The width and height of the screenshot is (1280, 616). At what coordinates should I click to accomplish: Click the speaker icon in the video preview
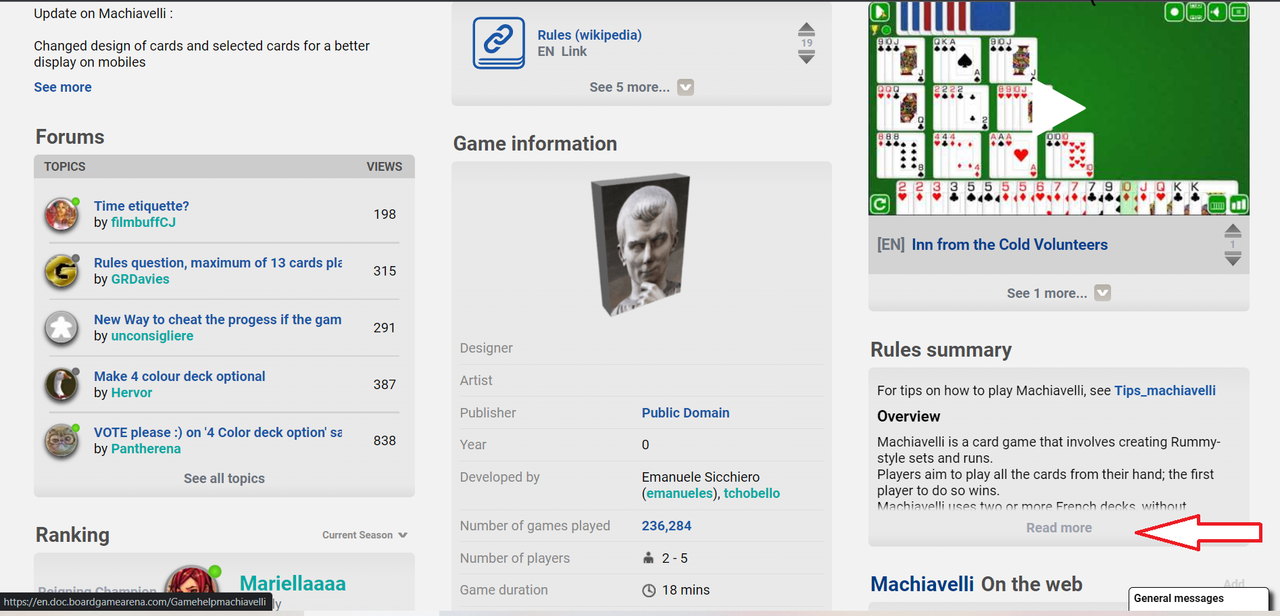pos(1217,12)
